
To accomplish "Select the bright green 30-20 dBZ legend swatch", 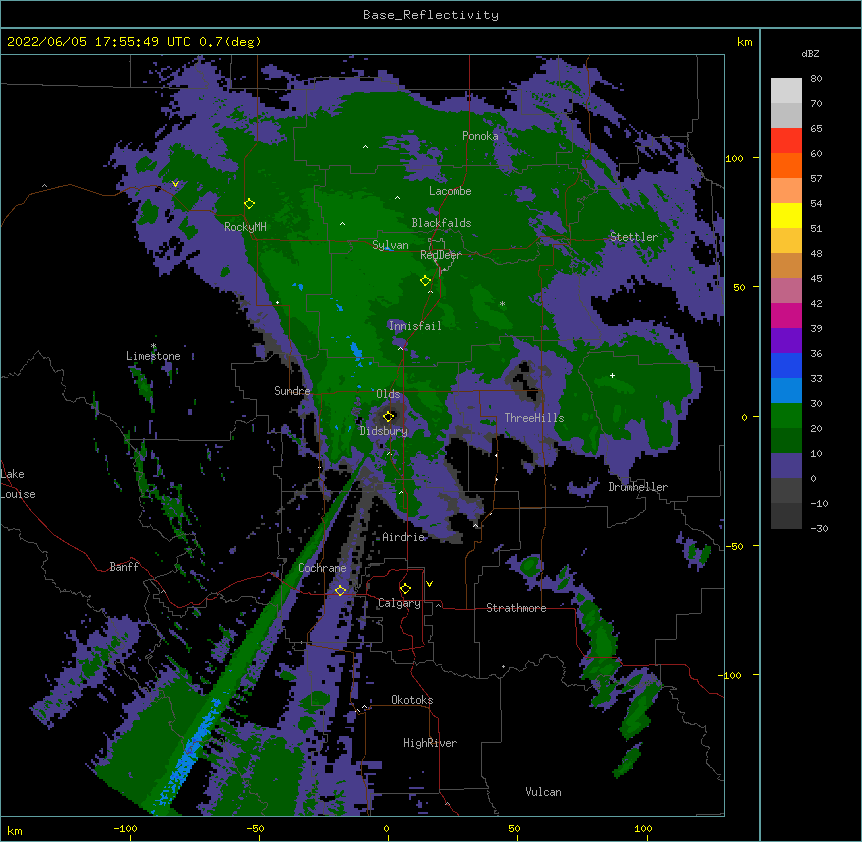I will (x=786, y=416).
